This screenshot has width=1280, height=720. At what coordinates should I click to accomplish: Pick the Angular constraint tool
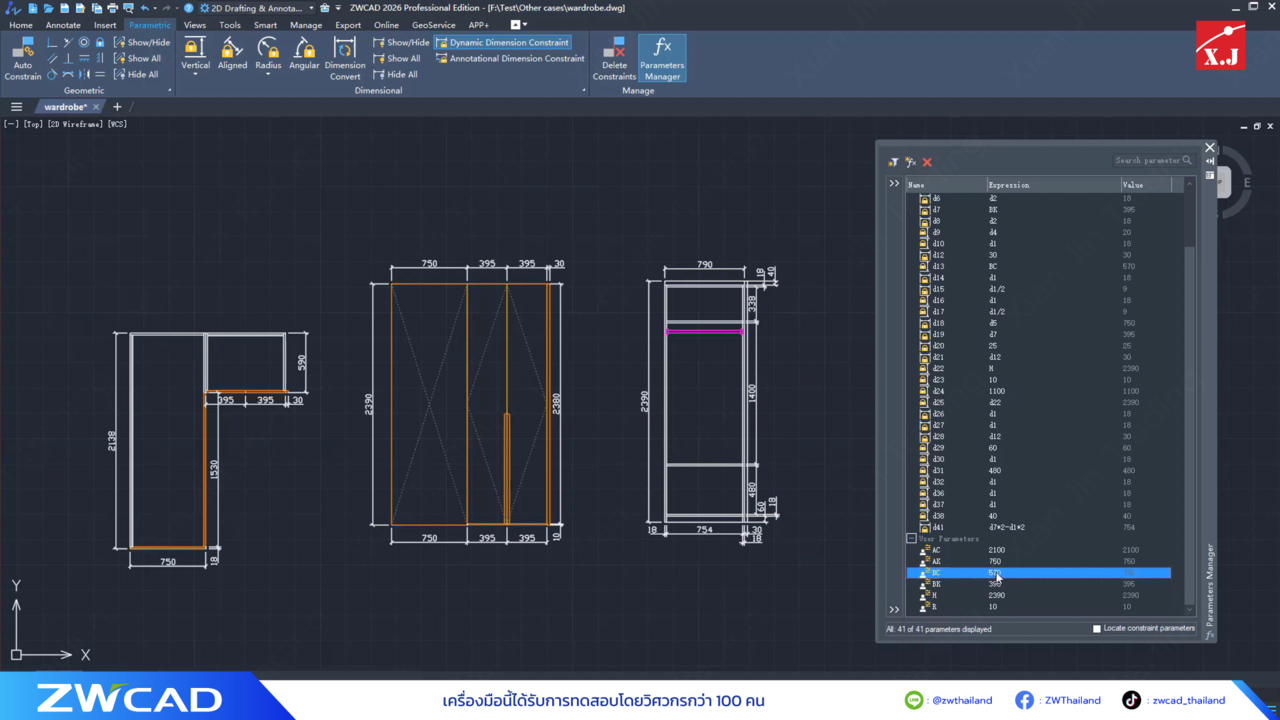304,54
